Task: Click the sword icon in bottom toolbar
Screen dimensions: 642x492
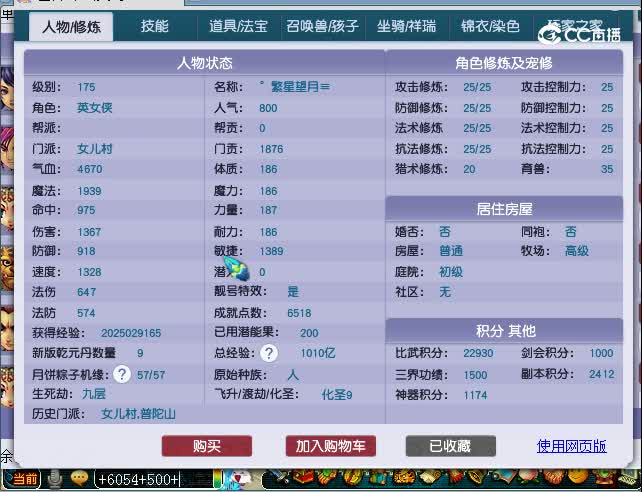Action: [281, 478]
